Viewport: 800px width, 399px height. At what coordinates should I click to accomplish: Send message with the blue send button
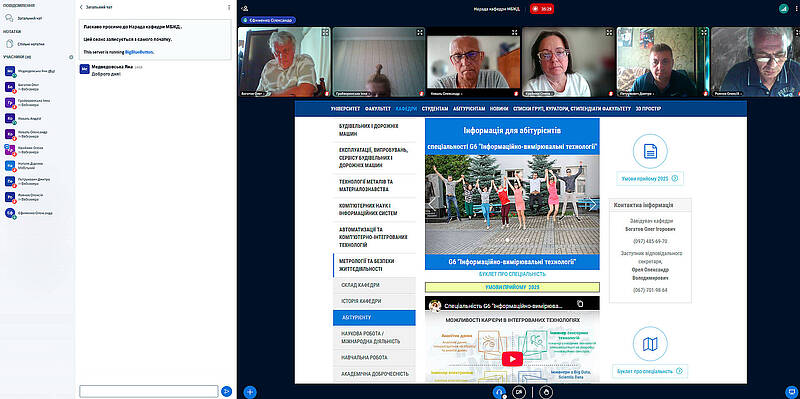(x=227, y=391)
